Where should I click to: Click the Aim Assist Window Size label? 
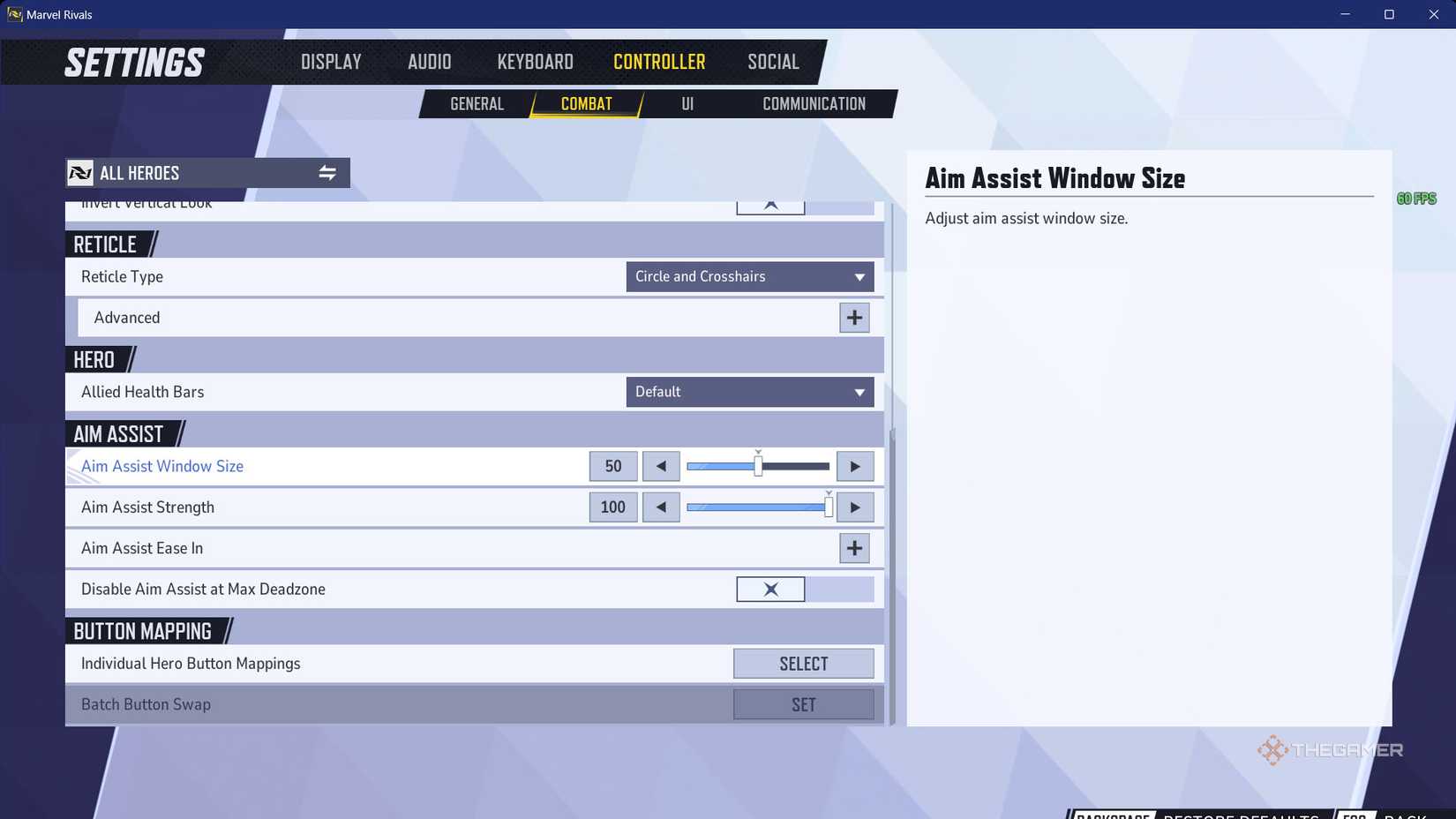(162, 466)
